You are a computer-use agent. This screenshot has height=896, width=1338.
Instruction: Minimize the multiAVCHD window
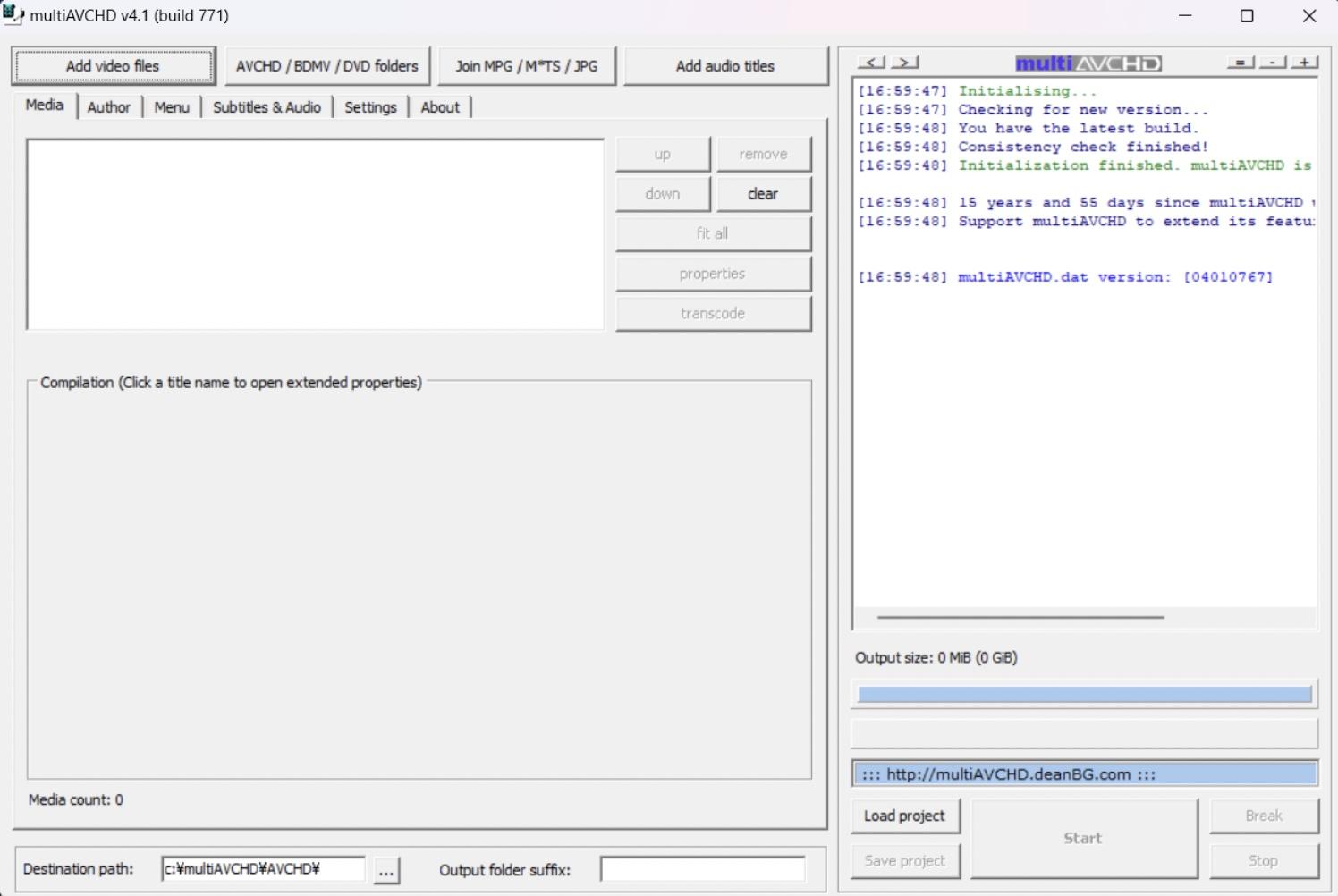point(1185,16)
